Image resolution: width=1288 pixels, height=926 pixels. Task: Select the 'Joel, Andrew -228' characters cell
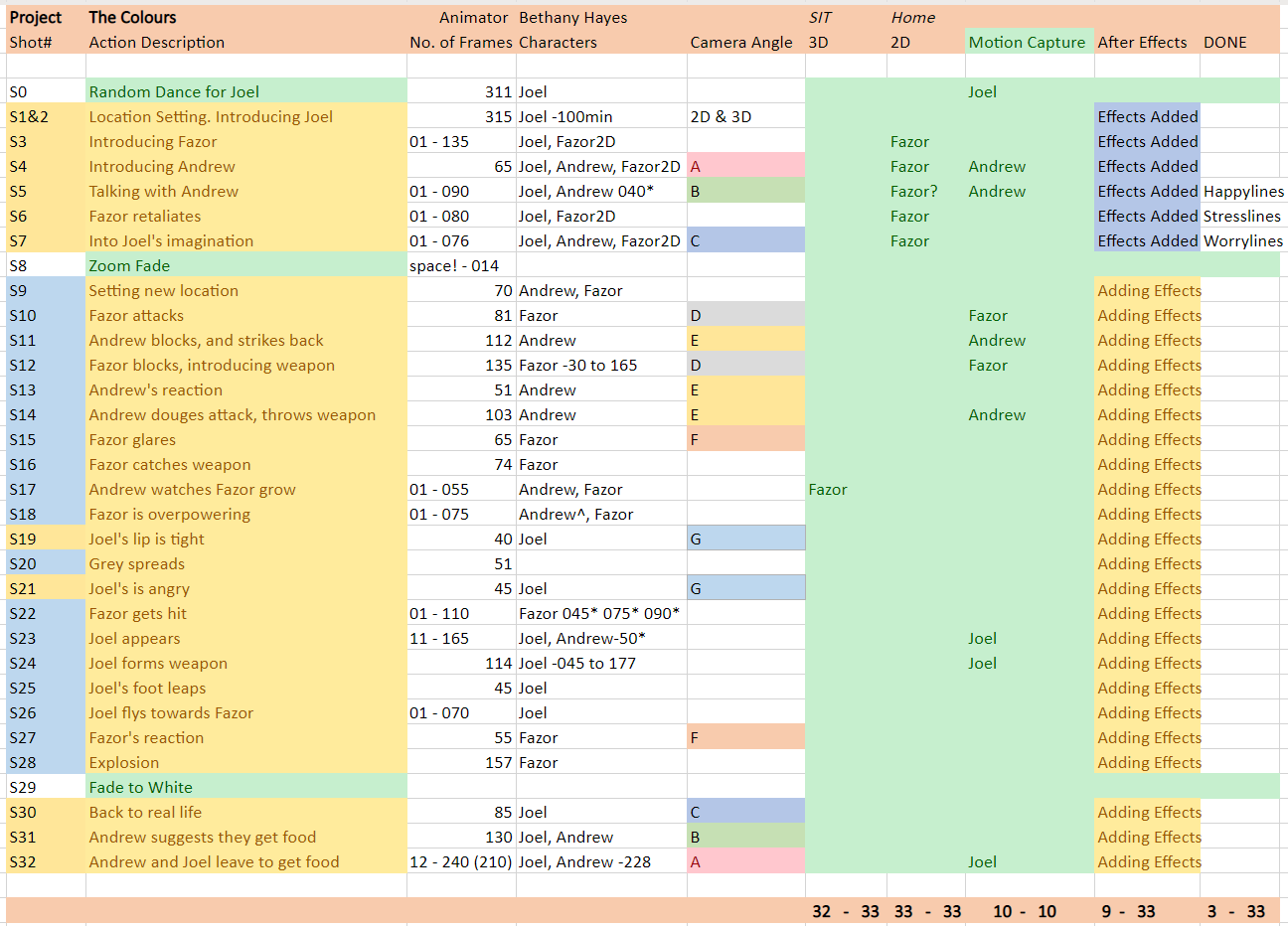click(x=601, y=861)
